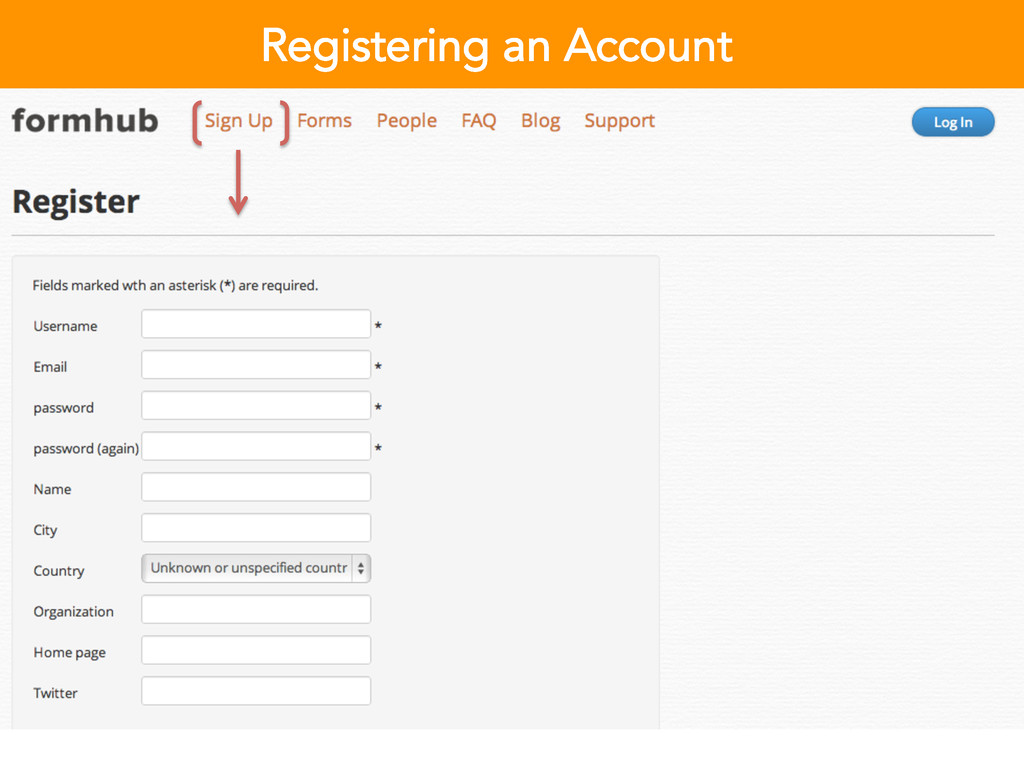Click the Country selector stepper arrows
The width and height of the screenshot is (1024, 768).
(x=361, y=568)
